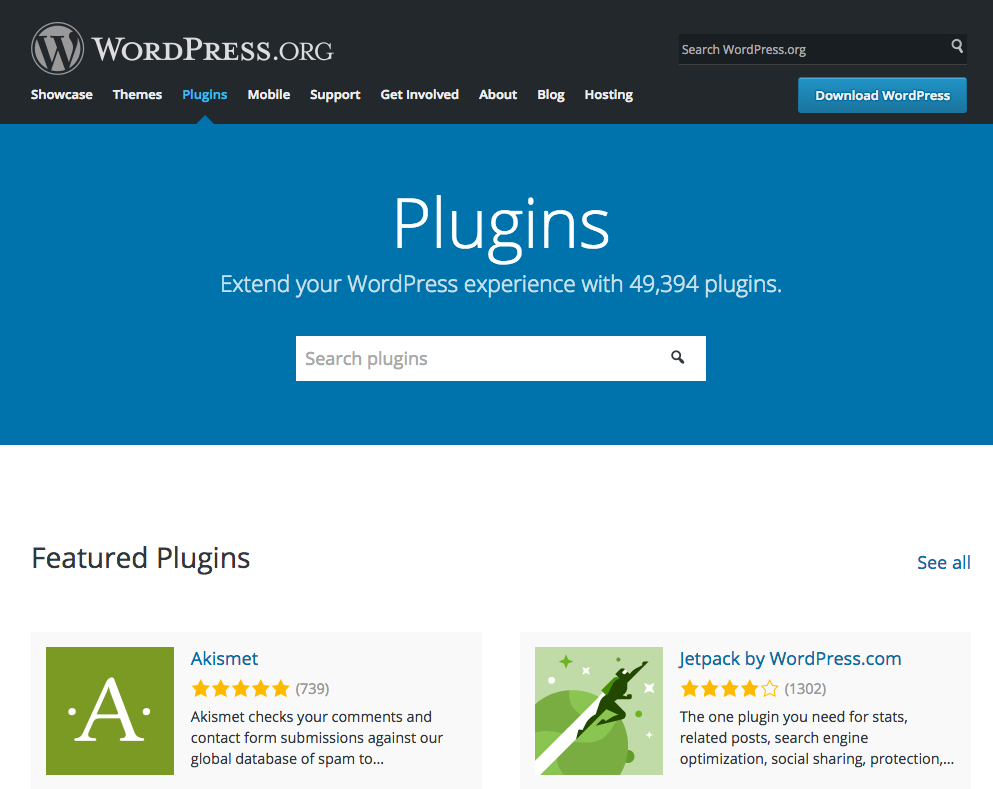Open the Akismet plugin title link
Screen dimensions: 993x789
(x=224, y=659)
